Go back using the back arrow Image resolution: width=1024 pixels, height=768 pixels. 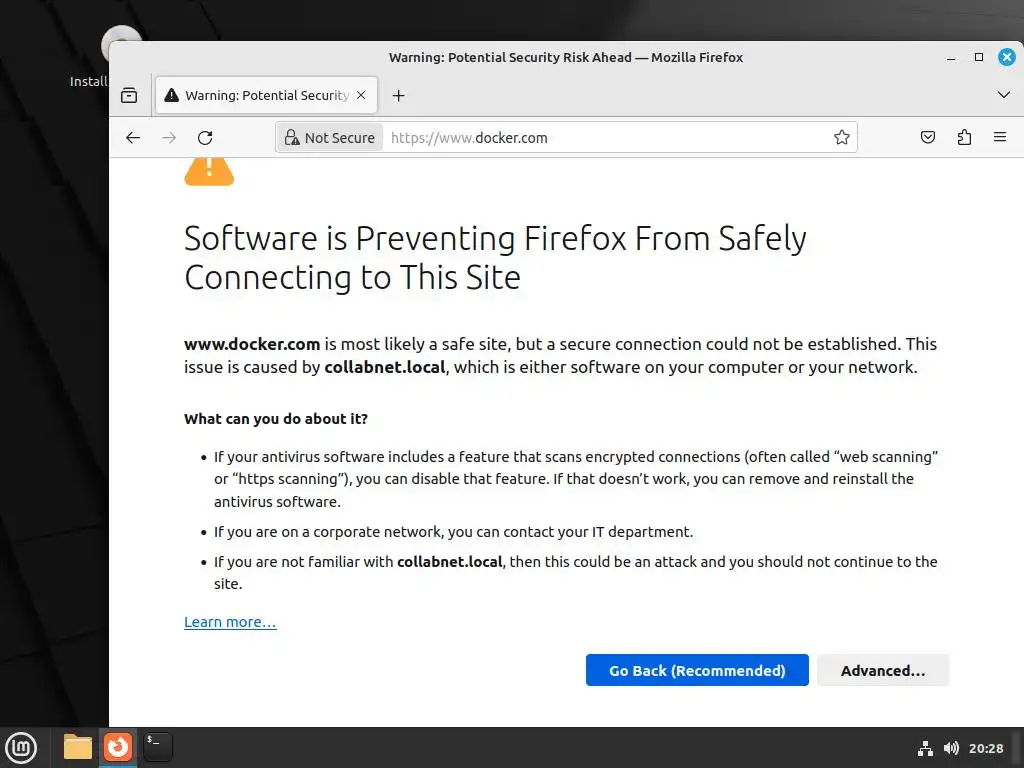coord(133,138)
